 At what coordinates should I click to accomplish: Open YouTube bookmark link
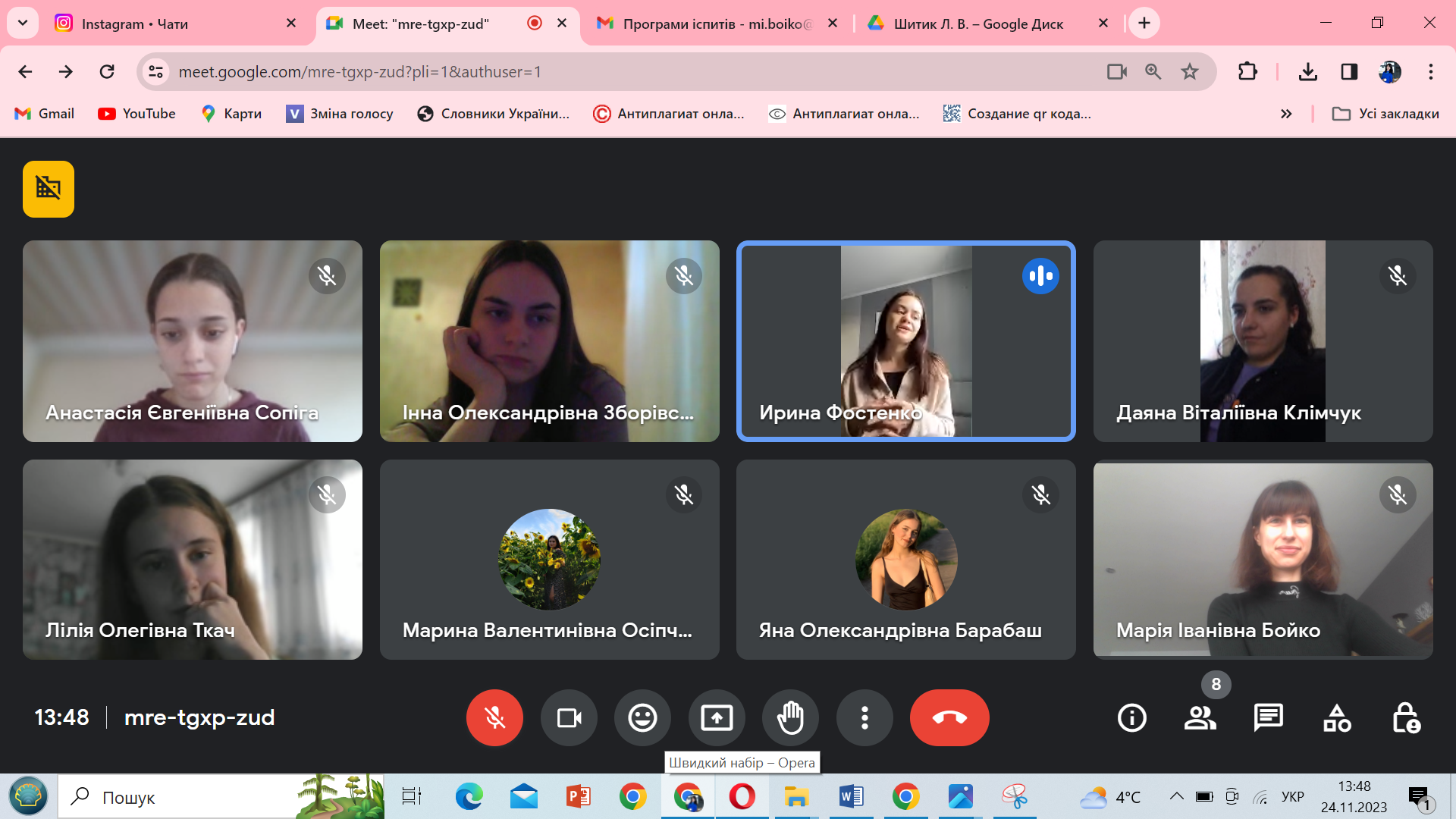137,114
